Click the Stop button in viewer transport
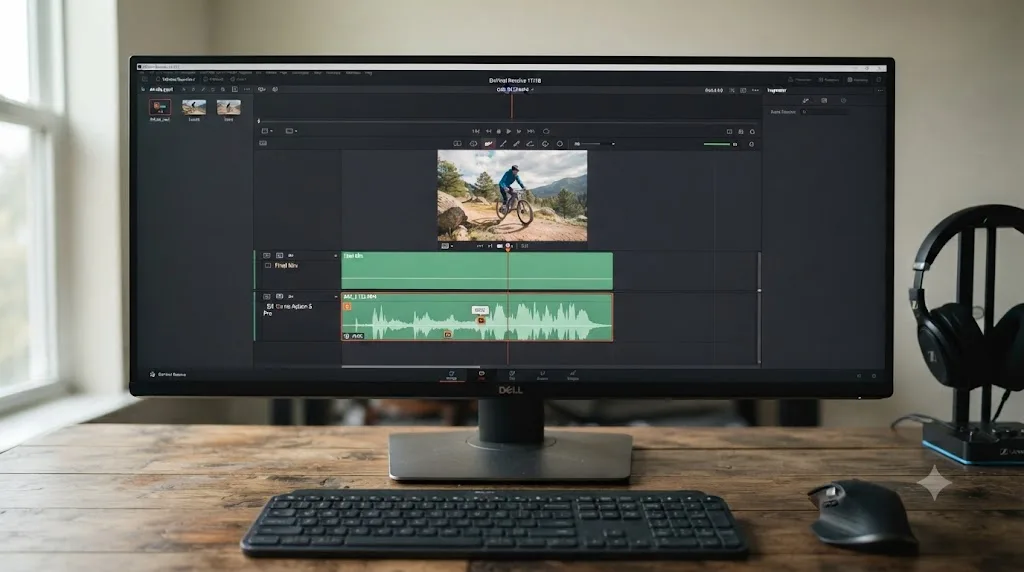This screenshot has width=1024, height=572. pyautogui.click(x=499, y=131)
